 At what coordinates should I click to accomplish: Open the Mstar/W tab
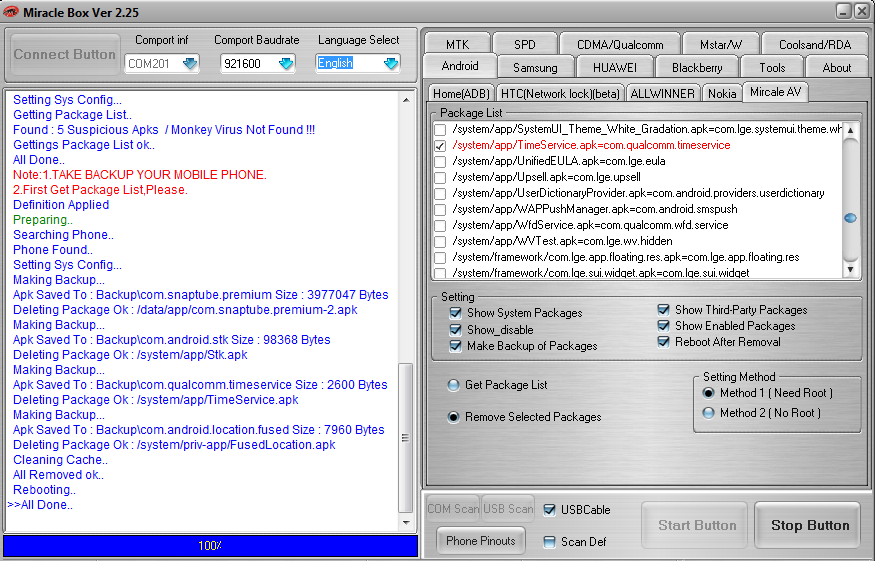pyautogui.click(x=721, y=44)
